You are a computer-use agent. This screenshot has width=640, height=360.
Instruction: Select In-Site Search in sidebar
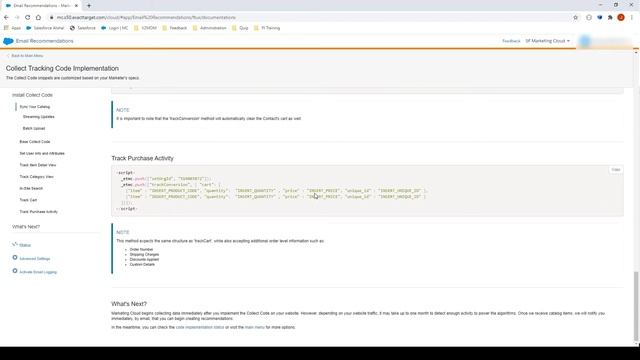tap(31, 189)
